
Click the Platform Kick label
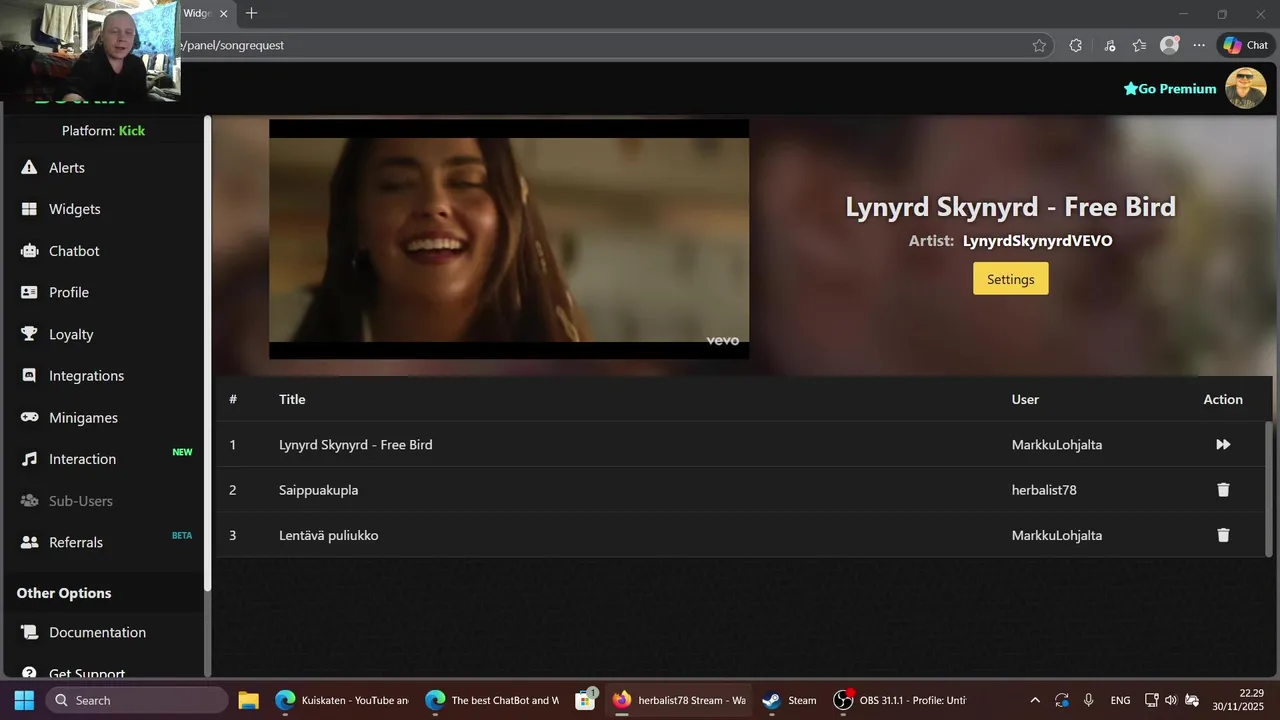tap(103, 131)
